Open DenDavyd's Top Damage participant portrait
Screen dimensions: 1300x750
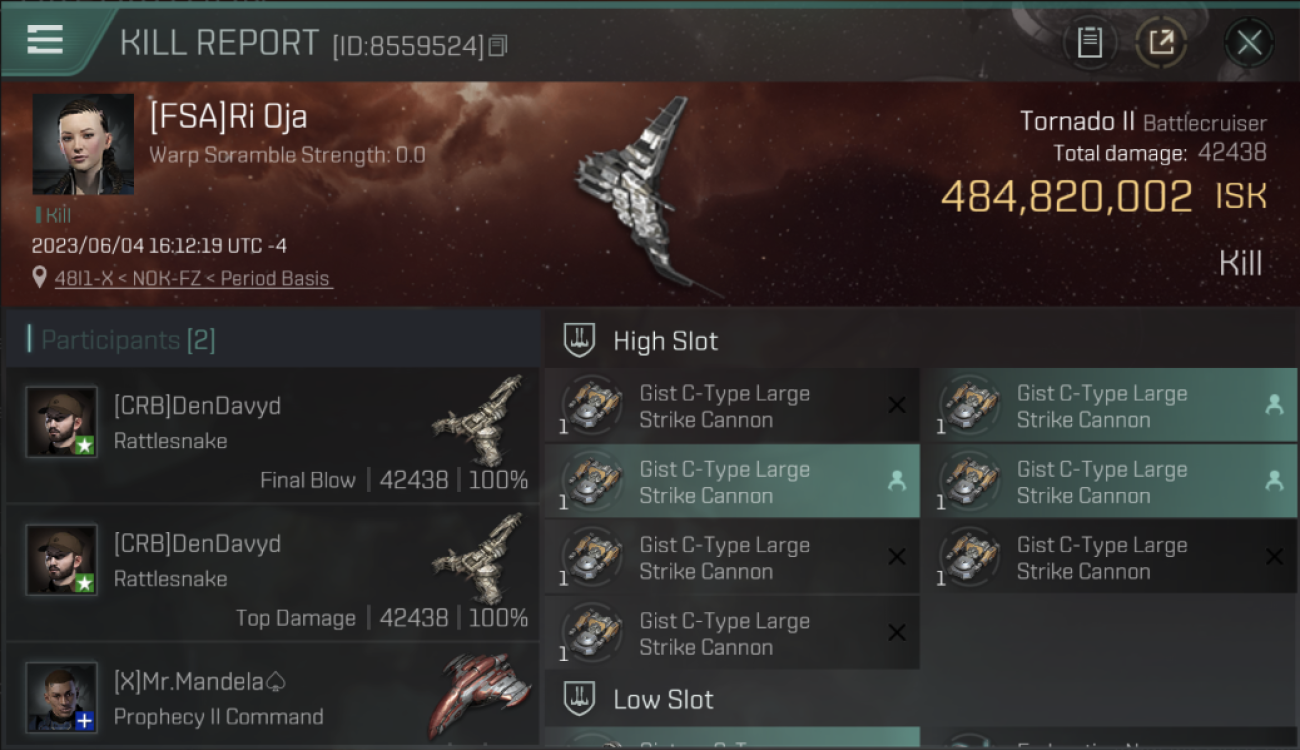pyautogui.click(x=61, y=560)
